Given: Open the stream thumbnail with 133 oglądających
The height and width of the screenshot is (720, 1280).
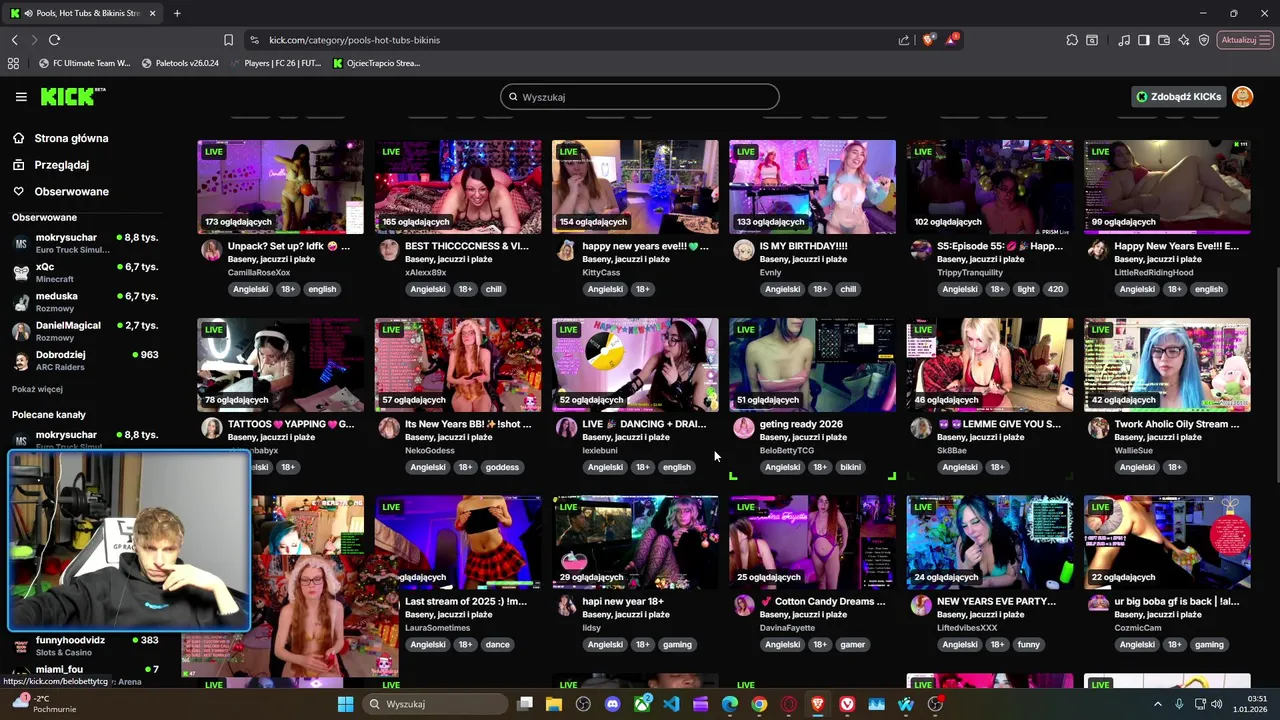Looking at the screenshot, I should coord(812,186).
